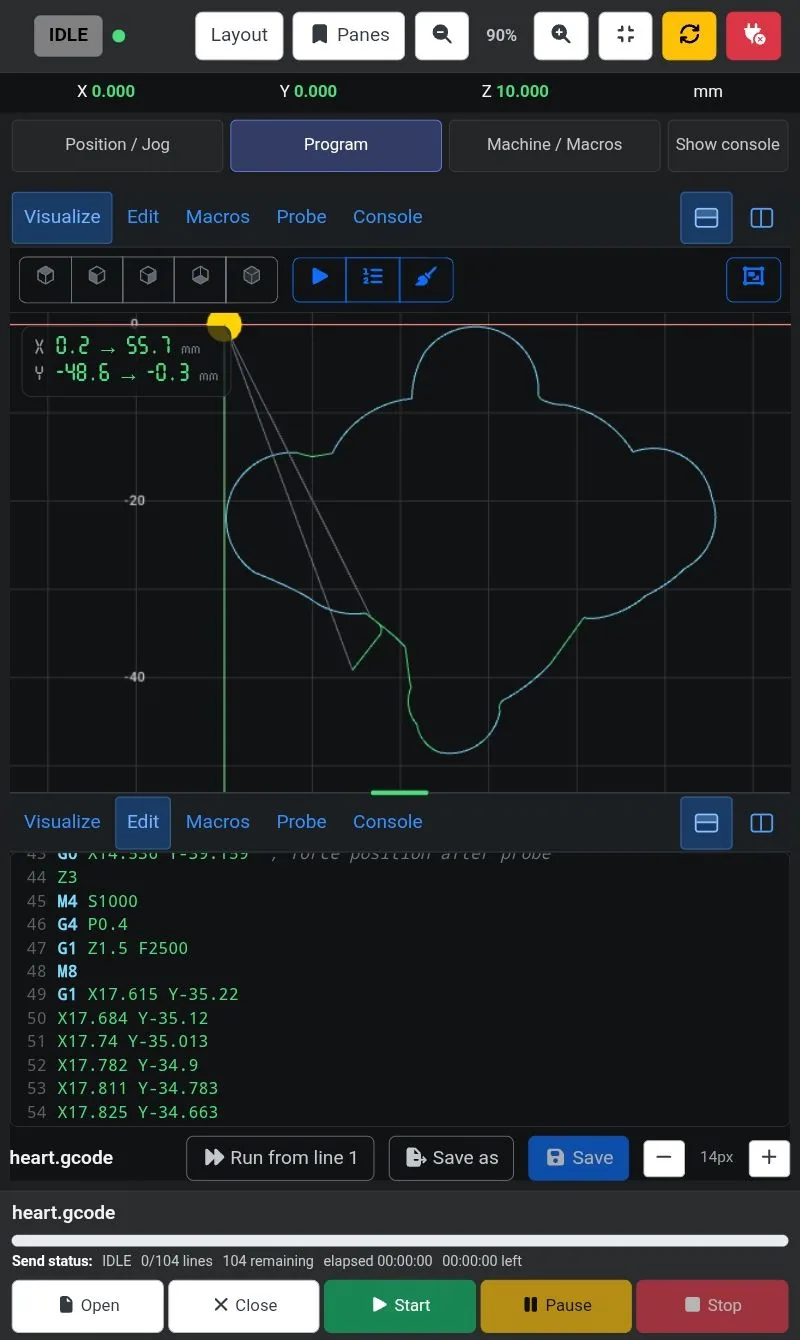Click the fifth cube view preset icon

coord(252,279)
